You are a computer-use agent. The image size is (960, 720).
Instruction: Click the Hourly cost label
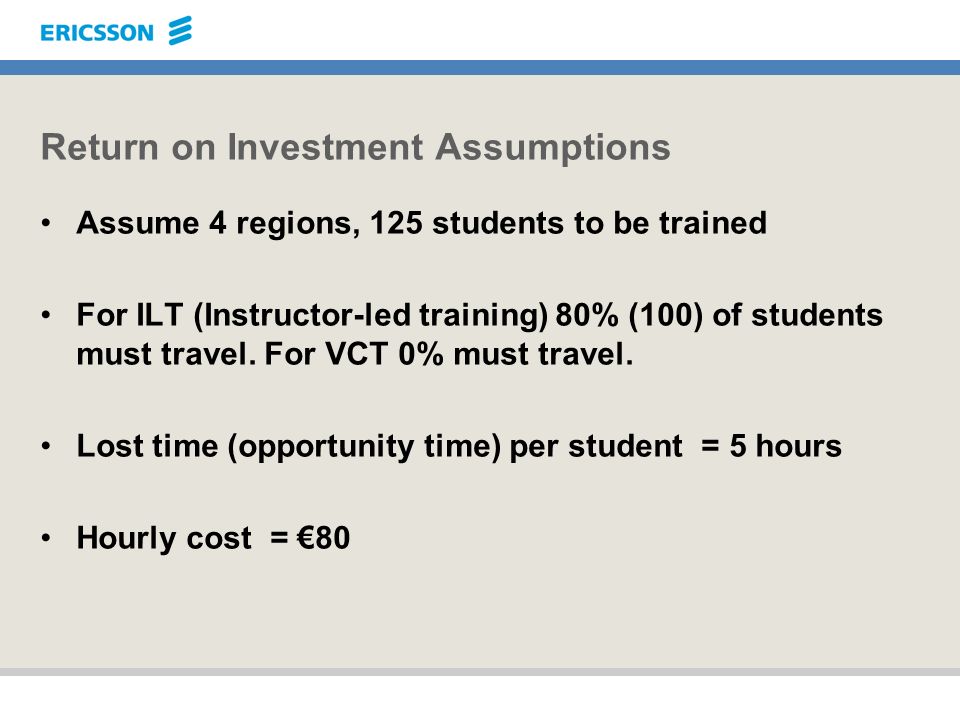164,539
